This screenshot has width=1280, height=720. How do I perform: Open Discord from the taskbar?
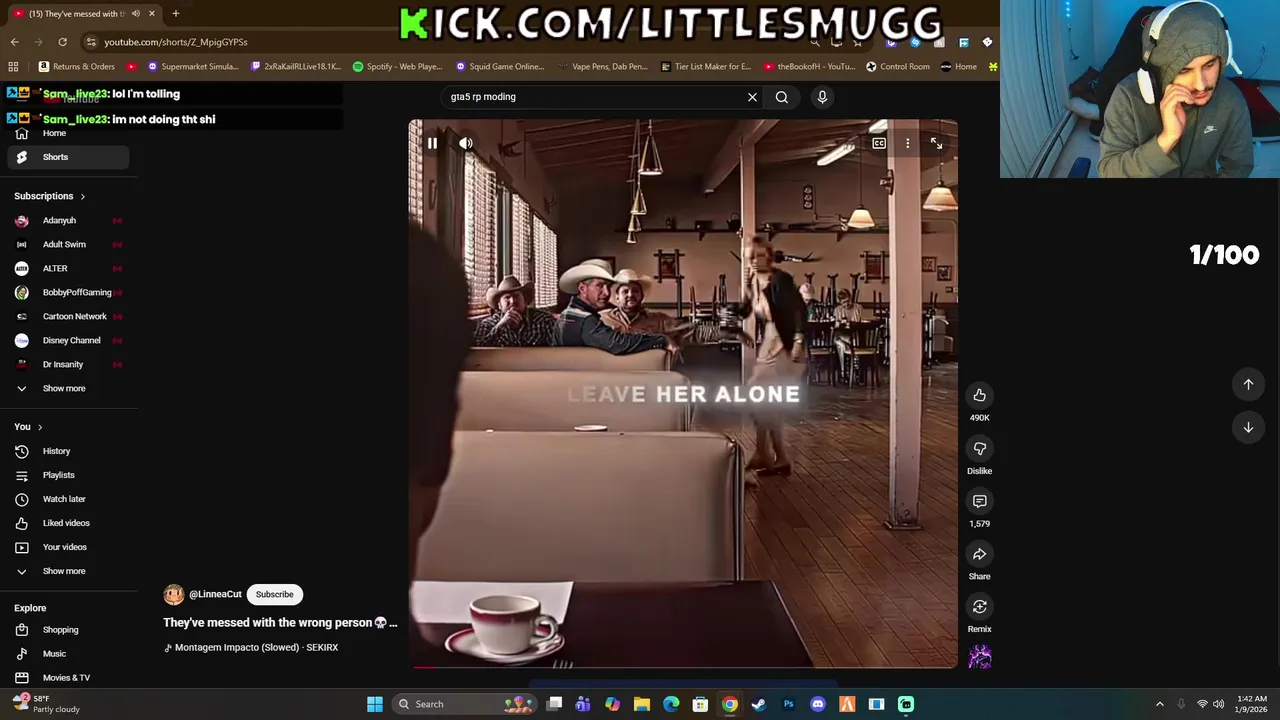818,704
